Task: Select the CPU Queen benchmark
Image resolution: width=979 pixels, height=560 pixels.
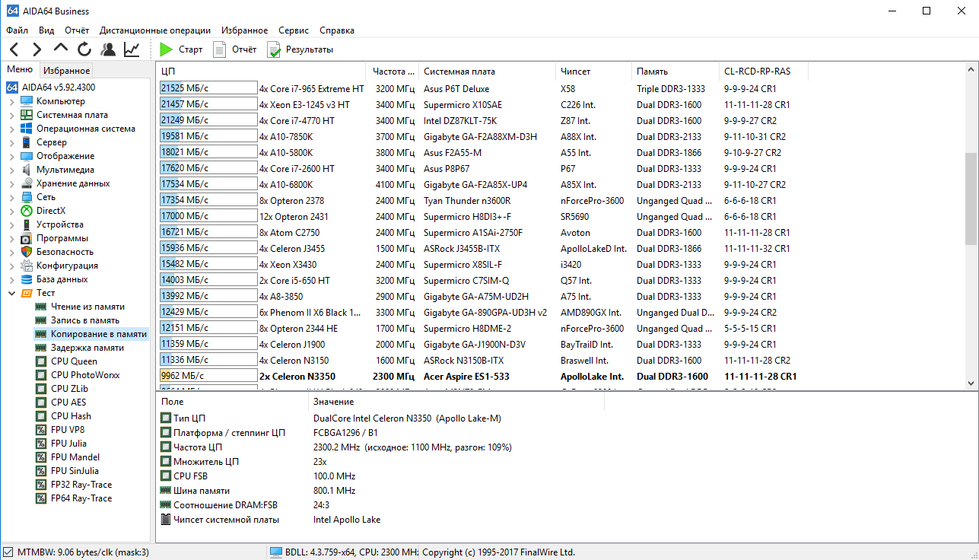Action: 74,361
